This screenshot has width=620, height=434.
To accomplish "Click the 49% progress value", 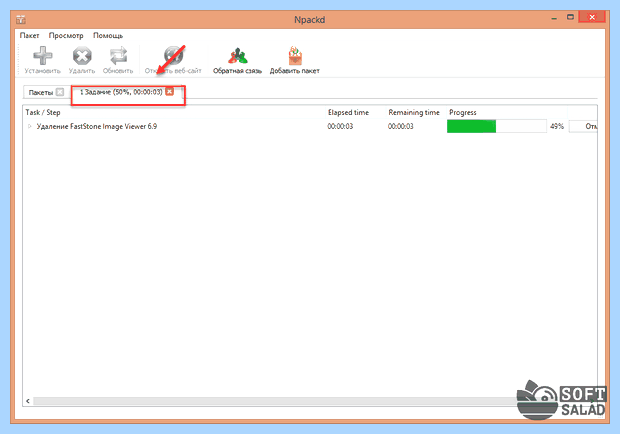I will (x=557, y=126).
